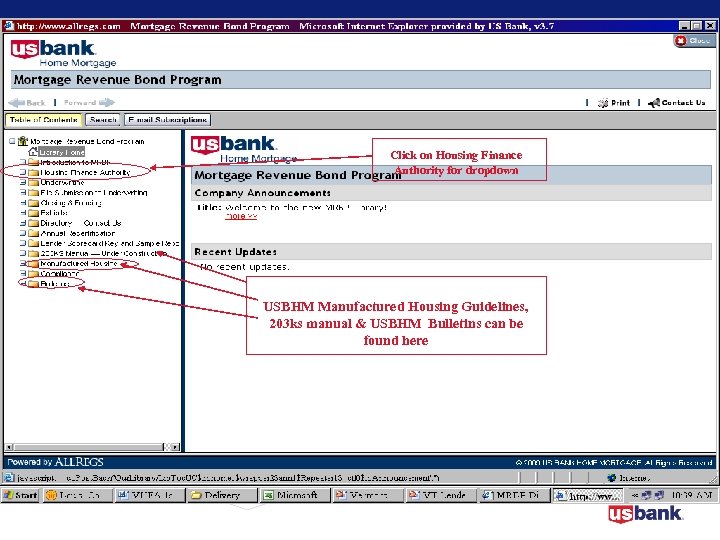
Task: Click the Conditions folder icon
Action: (x=33, y=274)
